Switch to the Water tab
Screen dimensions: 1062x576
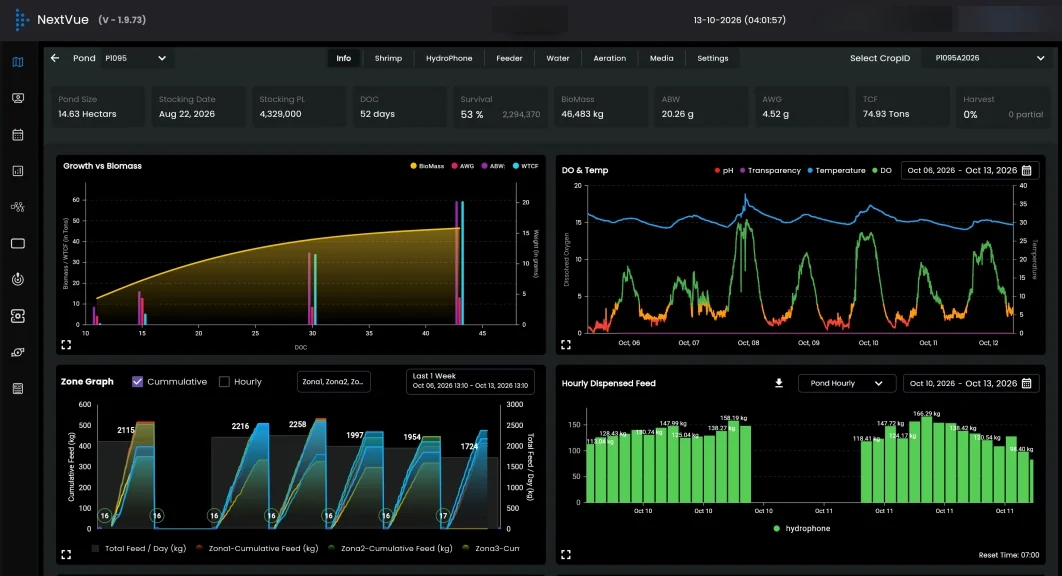pos(558,58)
